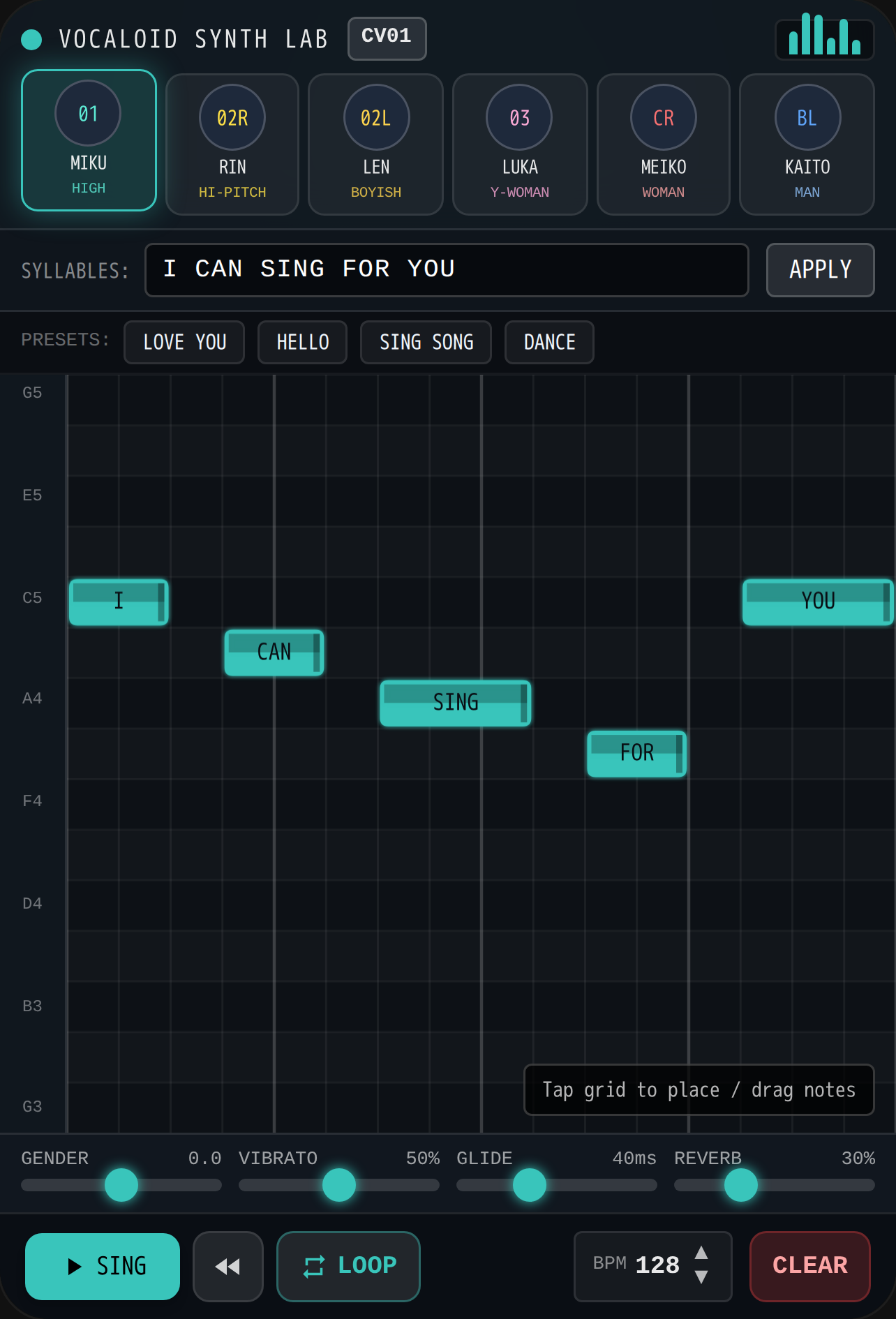
Task: Select the KAITO BL voice bank
Action: pos(807,144)
